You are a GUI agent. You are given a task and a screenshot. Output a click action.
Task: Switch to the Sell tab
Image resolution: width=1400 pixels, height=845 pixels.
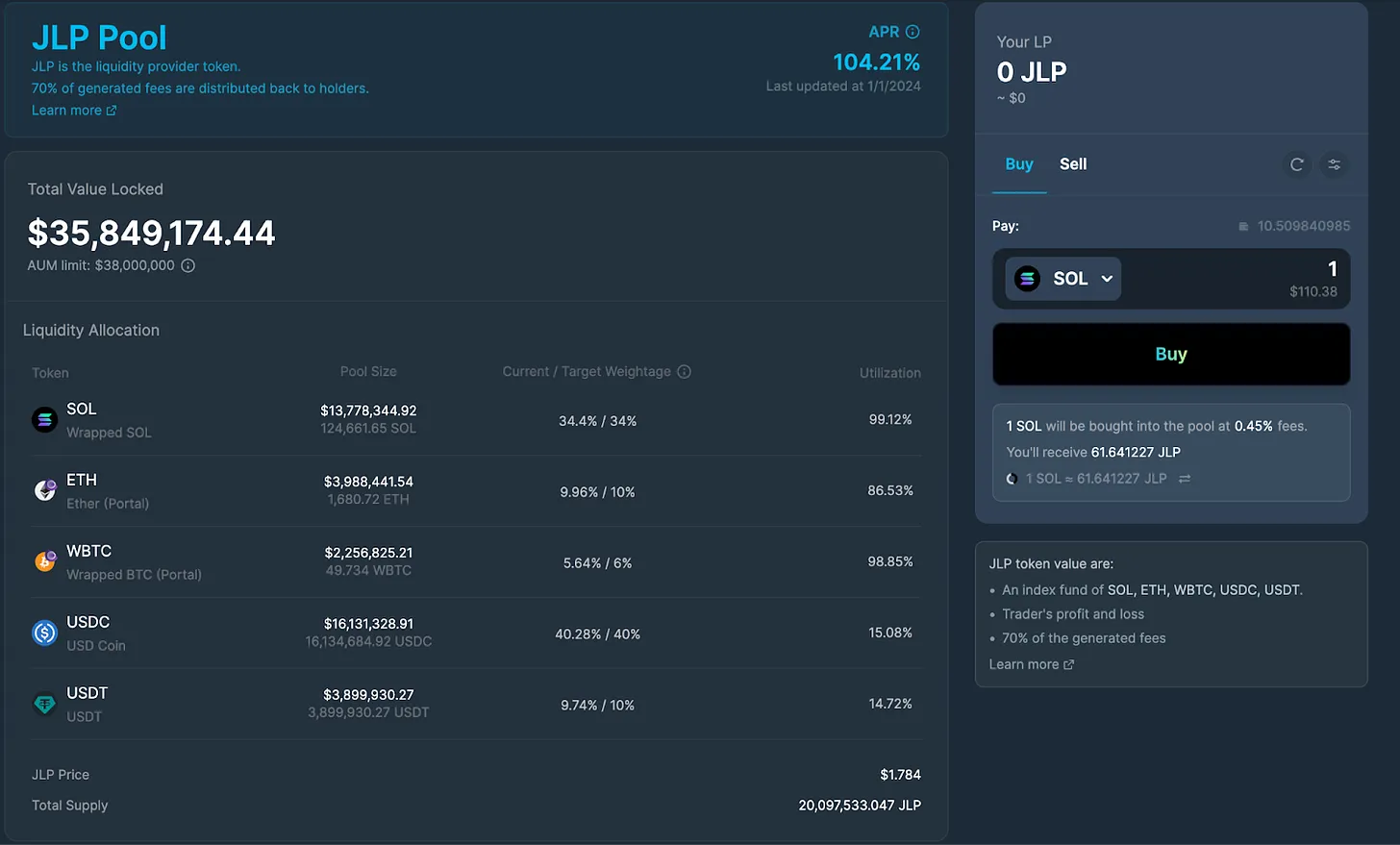[1073, 164]
